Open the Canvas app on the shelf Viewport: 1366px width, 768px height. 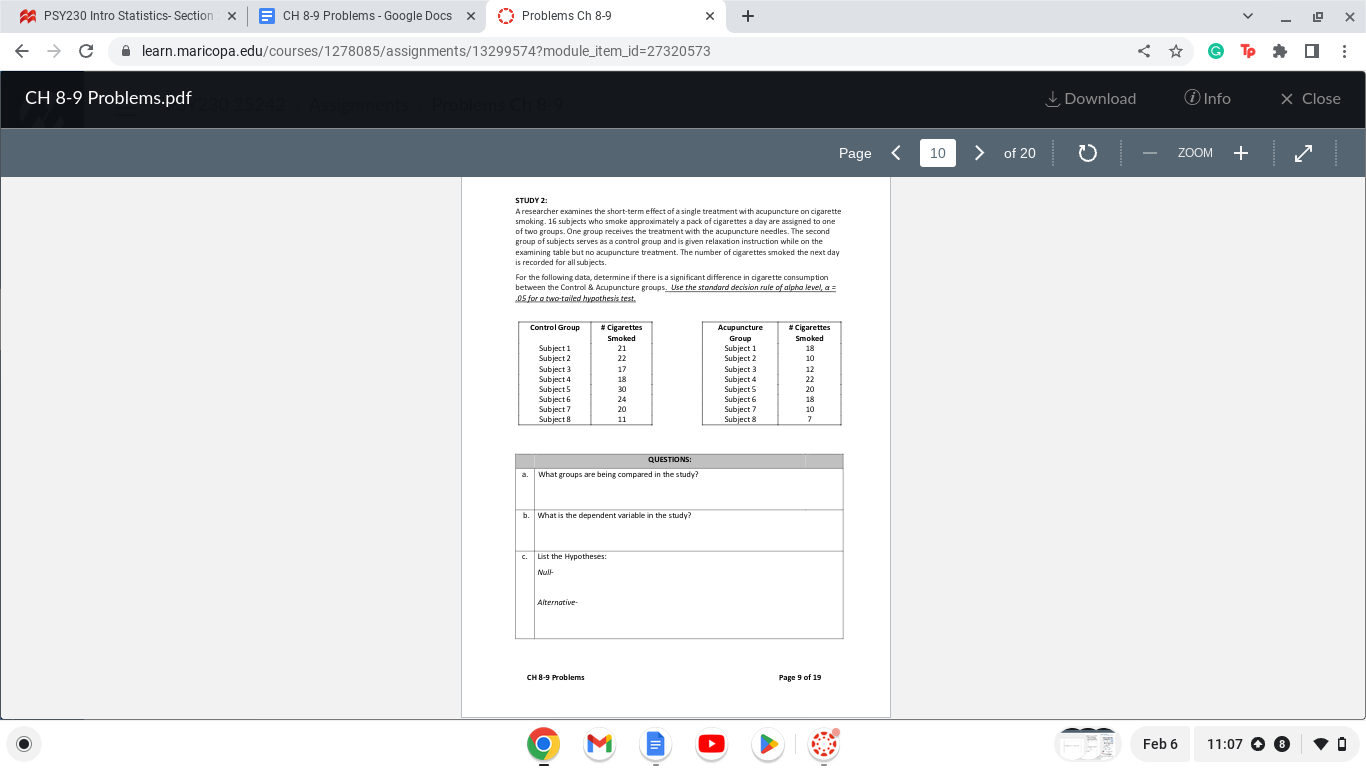pyautogui.click(x=824, y=744)
